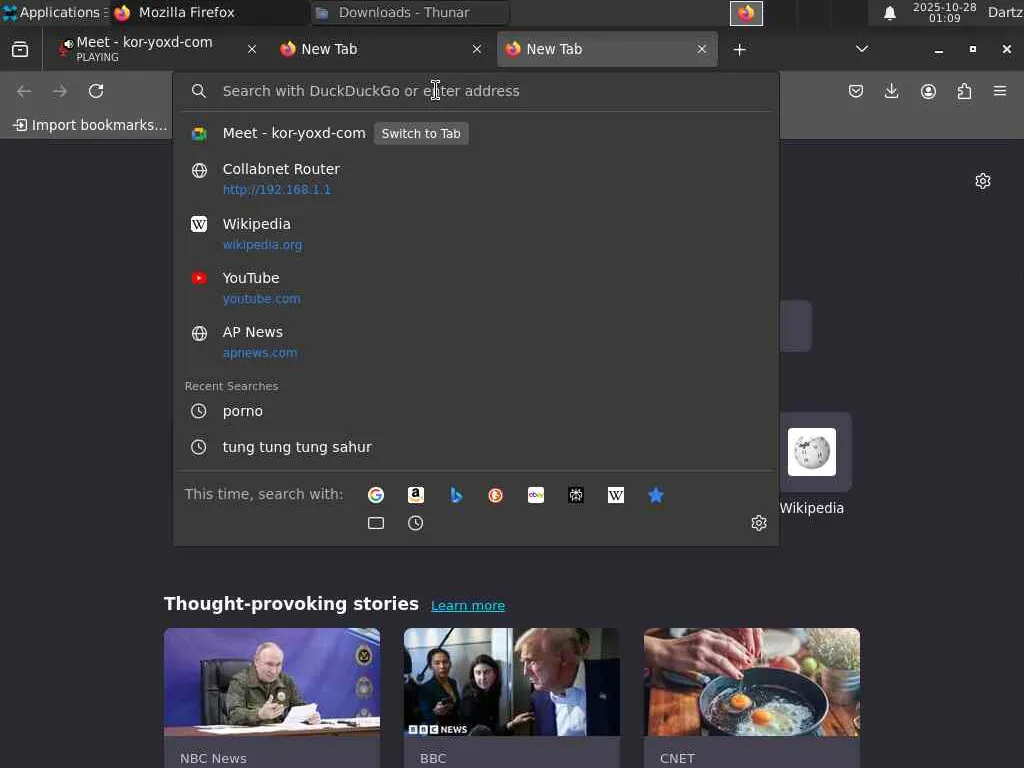Go forward using the forward arrow
The width and height of the screenshot is (1024, 768).
[x=59, y=91]
